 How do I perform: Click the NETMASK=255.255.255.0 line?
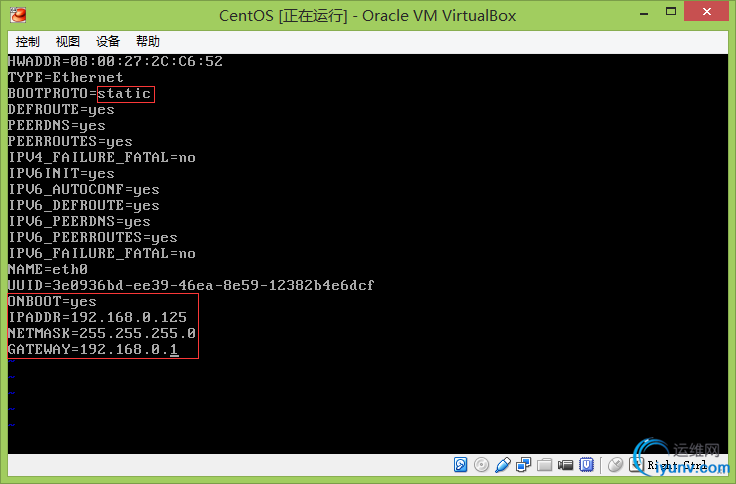(102, 333)
